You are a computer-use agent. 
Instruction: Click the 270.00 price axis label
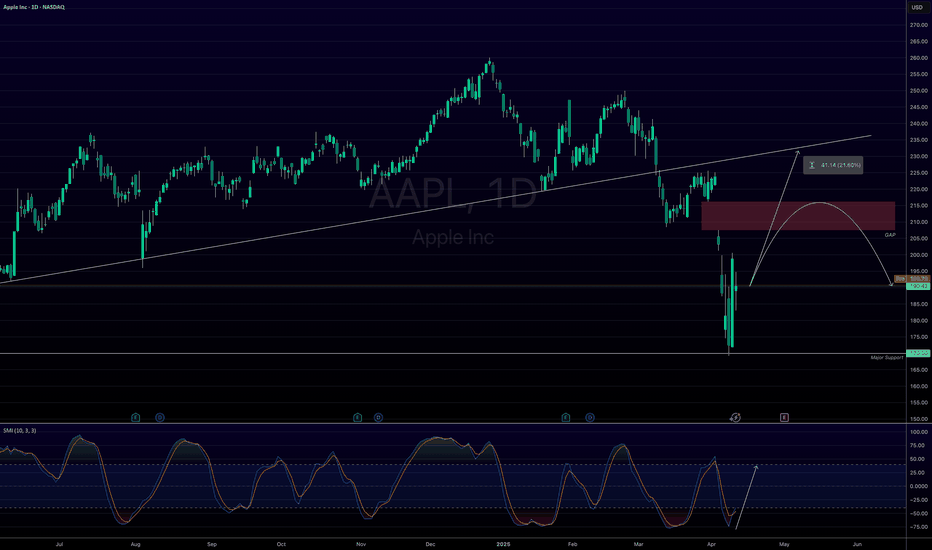918,25
